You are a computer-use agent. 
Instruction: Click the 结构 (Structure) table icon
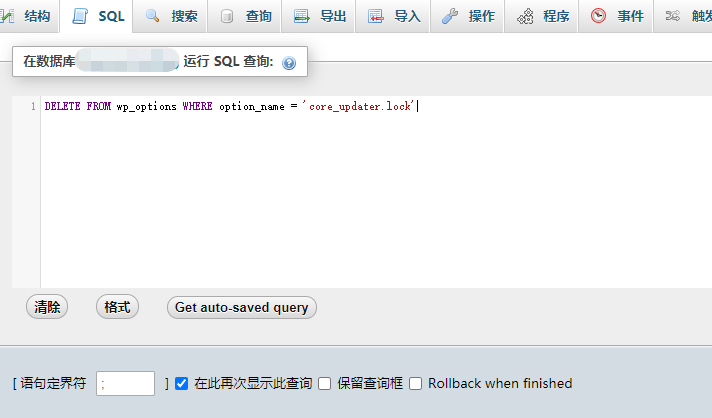pos(8,16)
